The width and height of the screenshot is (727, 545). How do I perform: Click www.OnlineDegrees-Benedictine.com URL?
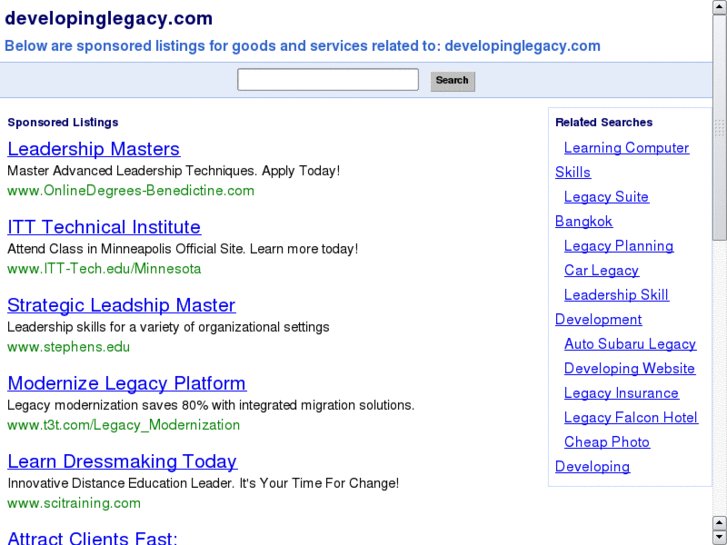point(131,191)
